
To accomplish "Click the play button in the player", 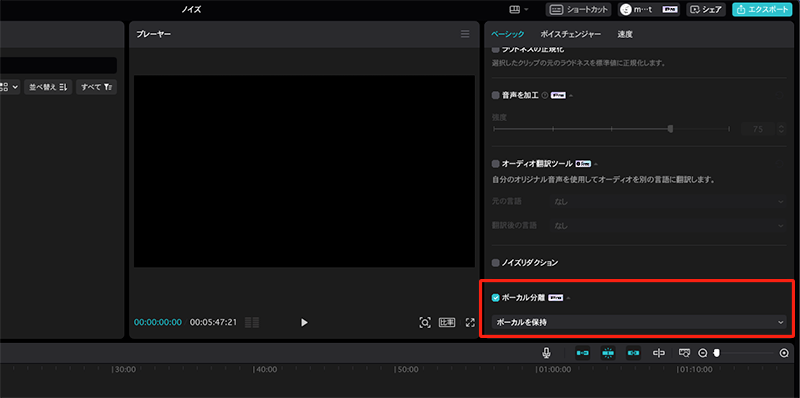I will (304, 322).
